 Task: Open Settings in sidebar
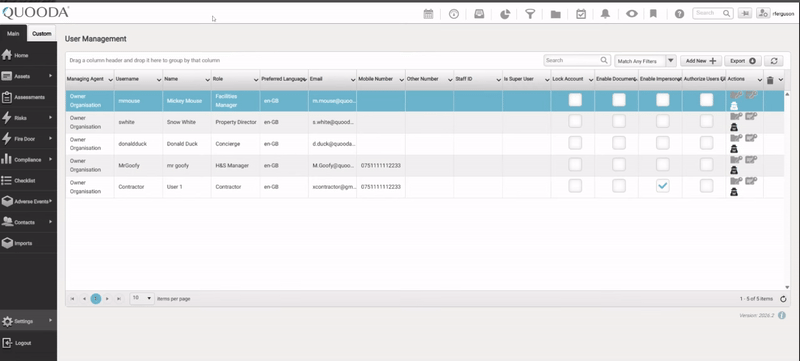(x=28, y=321)
